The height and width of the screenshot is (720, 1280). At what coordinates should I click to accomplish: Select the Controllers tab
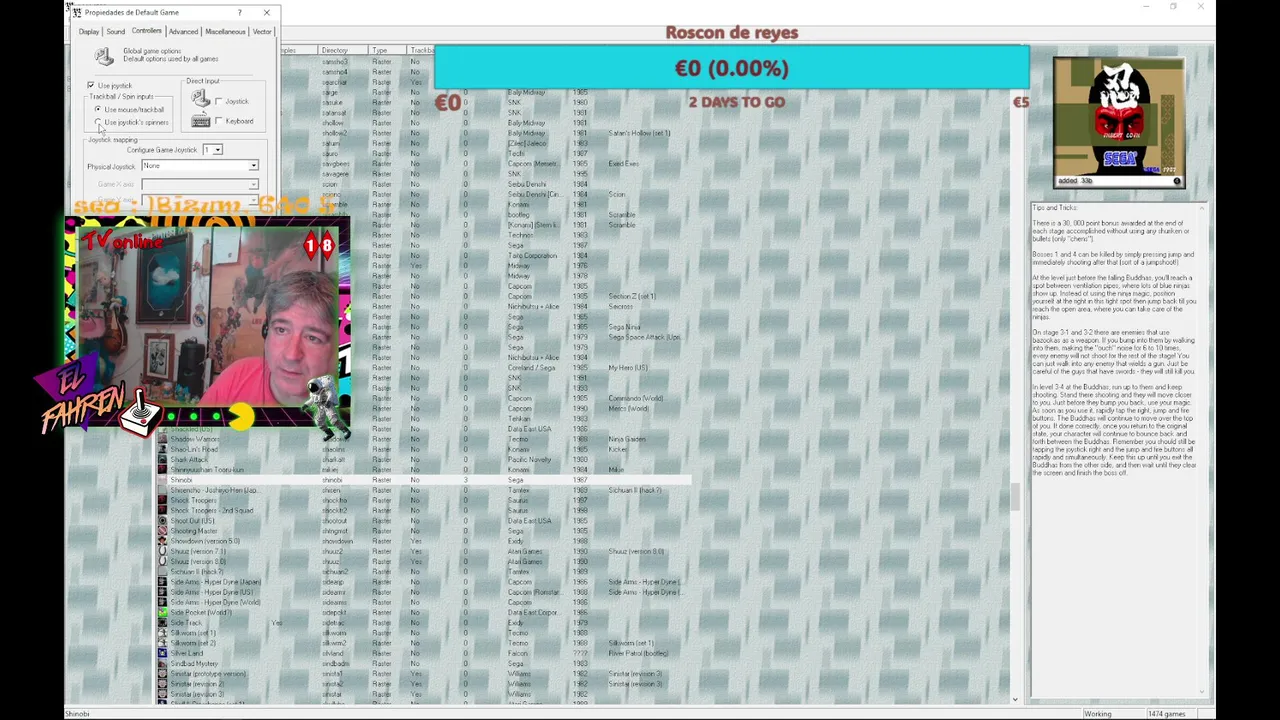(147, 31)
